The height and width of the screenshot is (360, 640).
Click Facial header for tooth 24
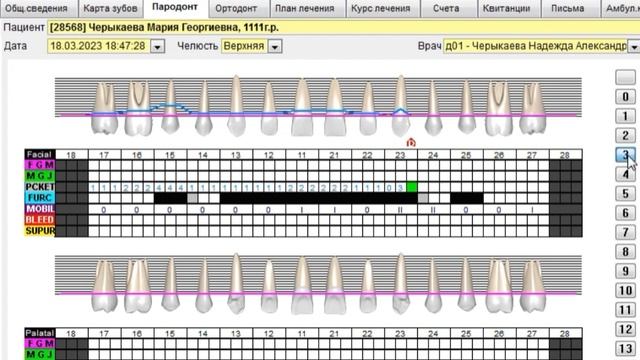(x=433, y=155)
